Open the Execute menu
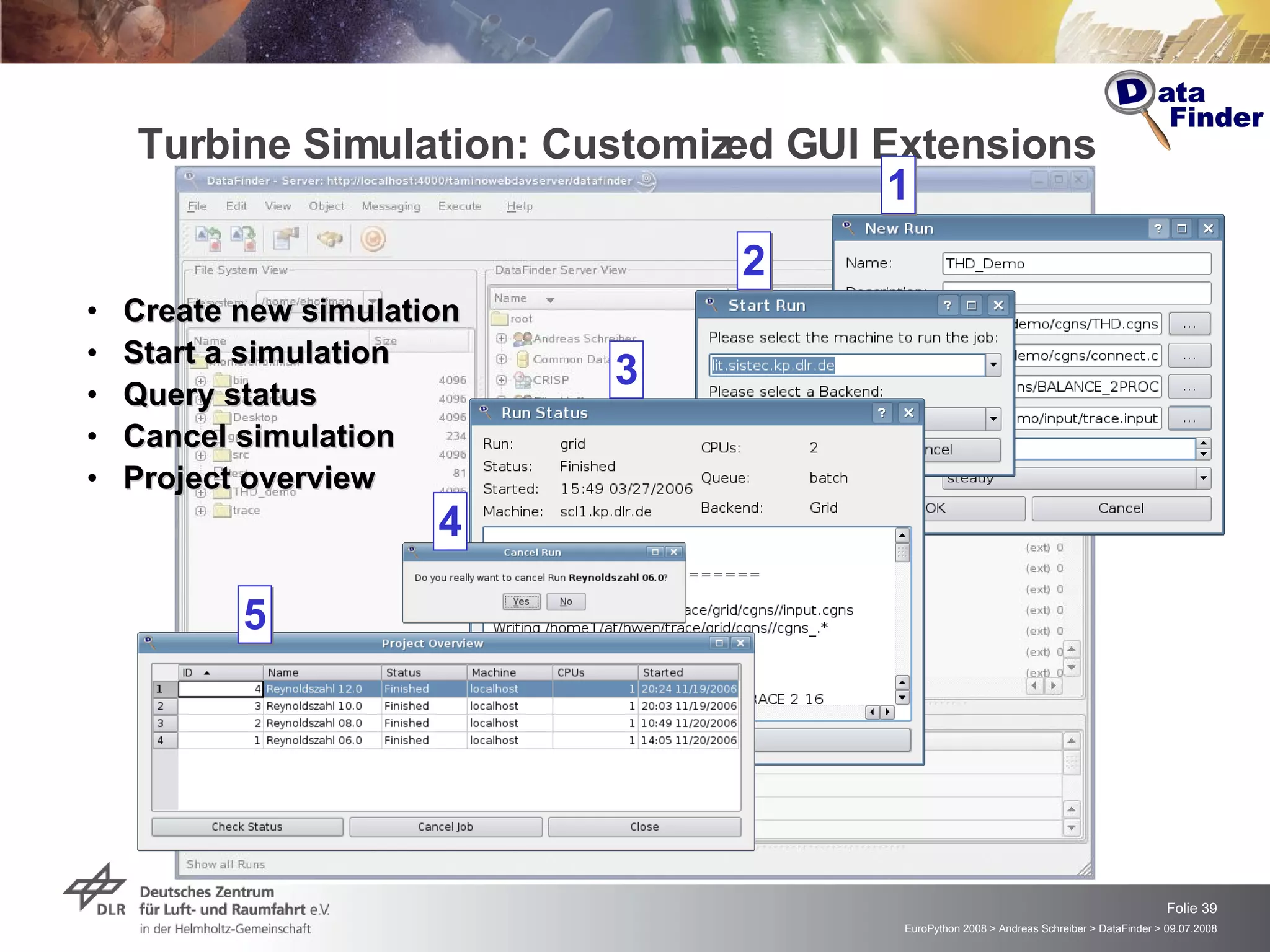The height and width of the screenshot is (952, 1270). (460, 206)
